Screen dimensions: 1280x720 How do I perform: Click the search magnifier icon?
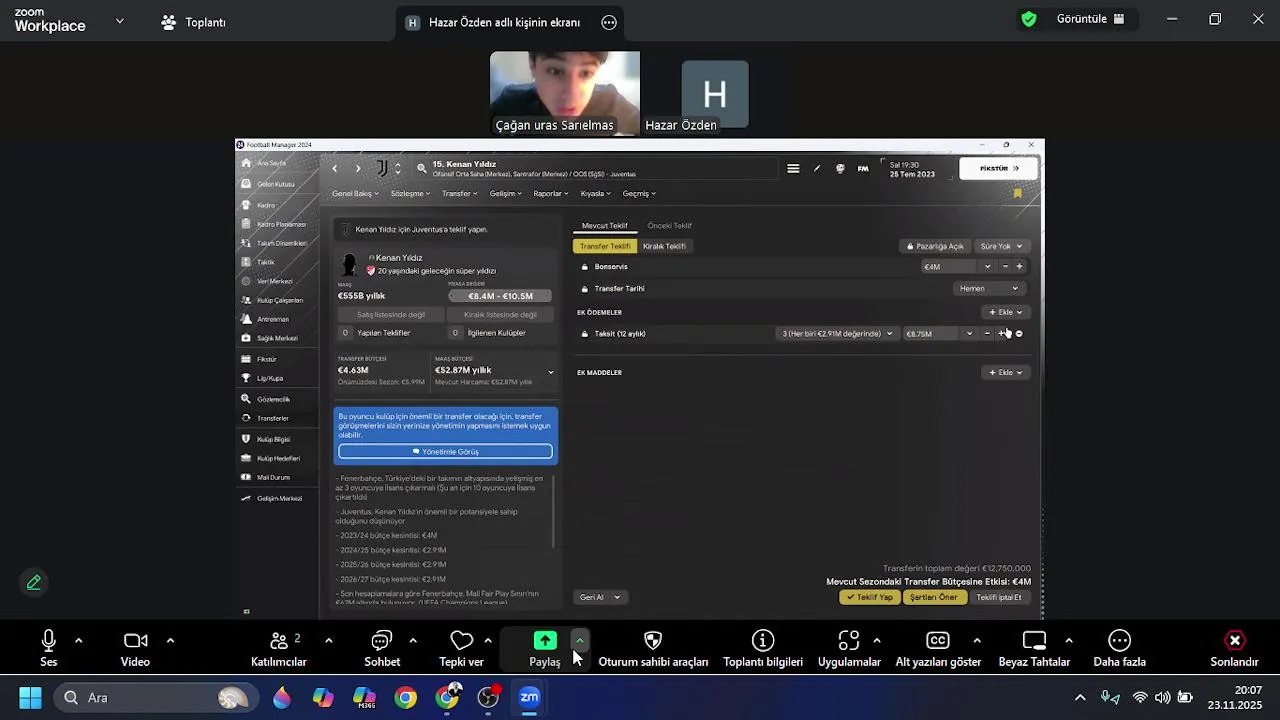click(422, 168)
